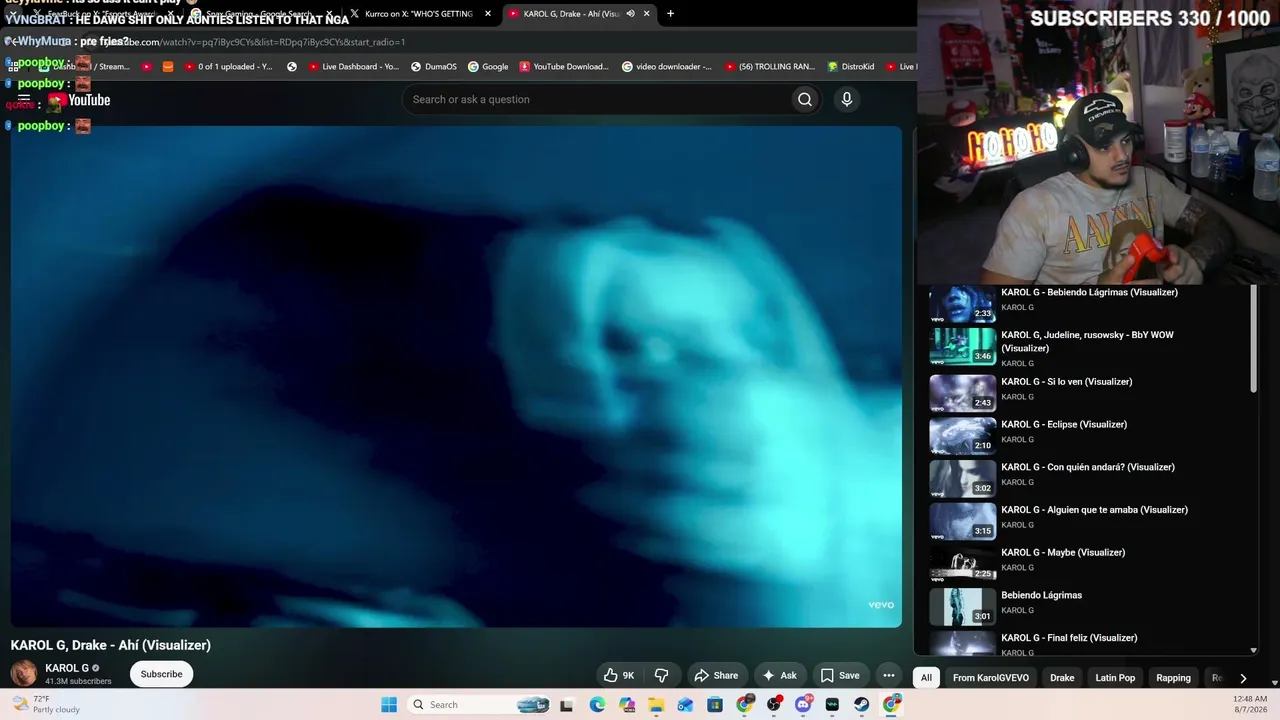Open the YouTube Download bookmark

tap(564, 67)
